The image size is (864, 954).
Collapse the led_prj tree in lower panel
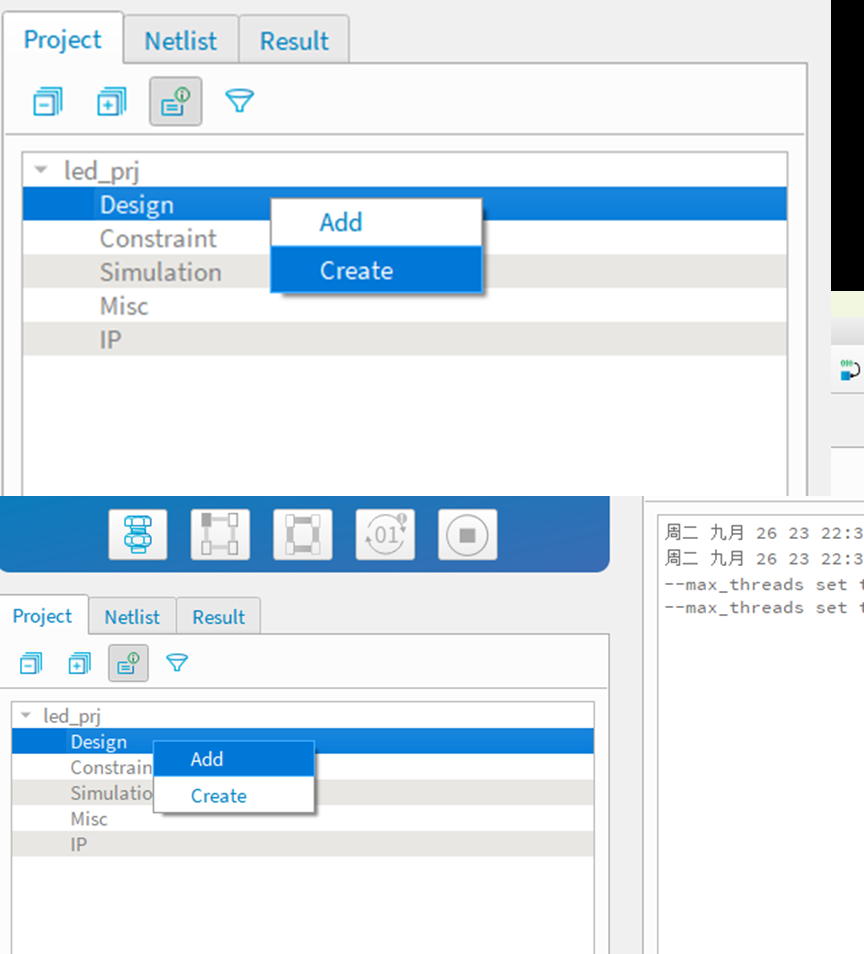(26, 716)
